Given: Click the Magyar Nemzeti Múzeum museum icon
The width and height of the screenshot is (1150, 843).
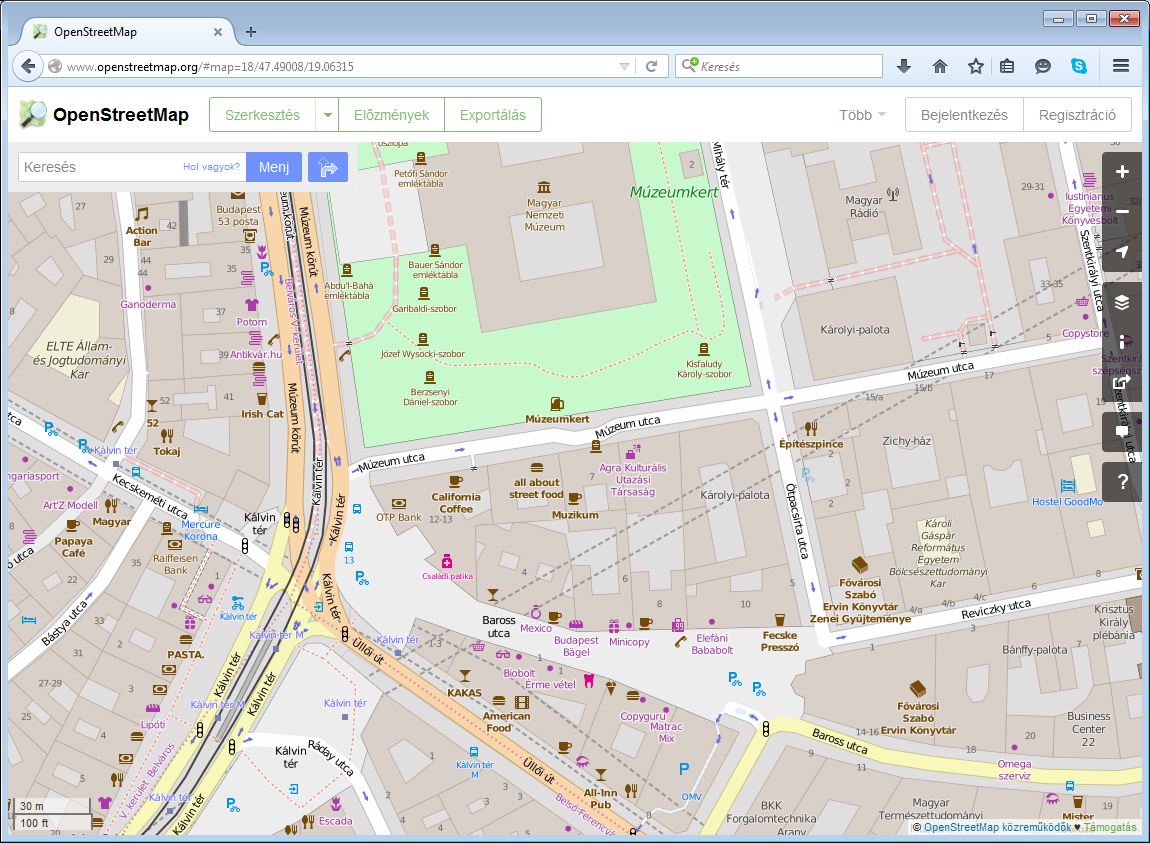Looking at the screenshot, I should (543, 186).
